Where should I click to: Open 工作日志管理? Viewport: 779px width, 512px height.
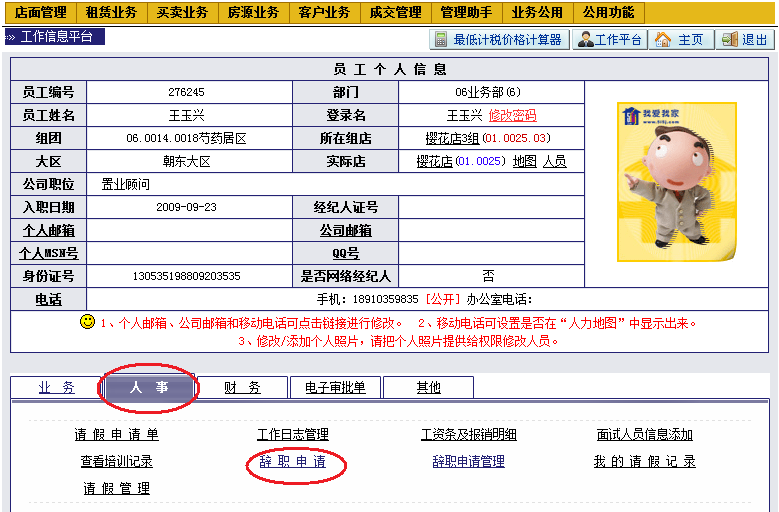293,435
